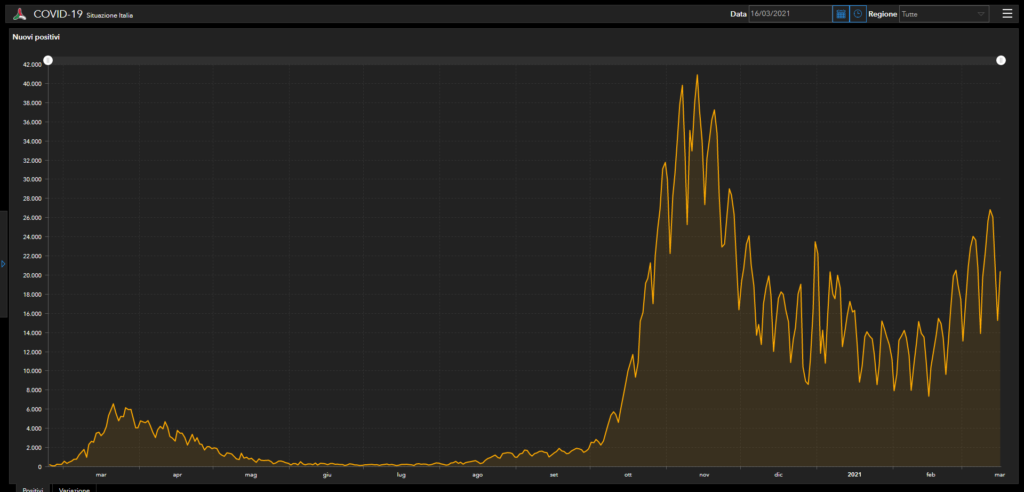Click the ago x-axis label

477,475
